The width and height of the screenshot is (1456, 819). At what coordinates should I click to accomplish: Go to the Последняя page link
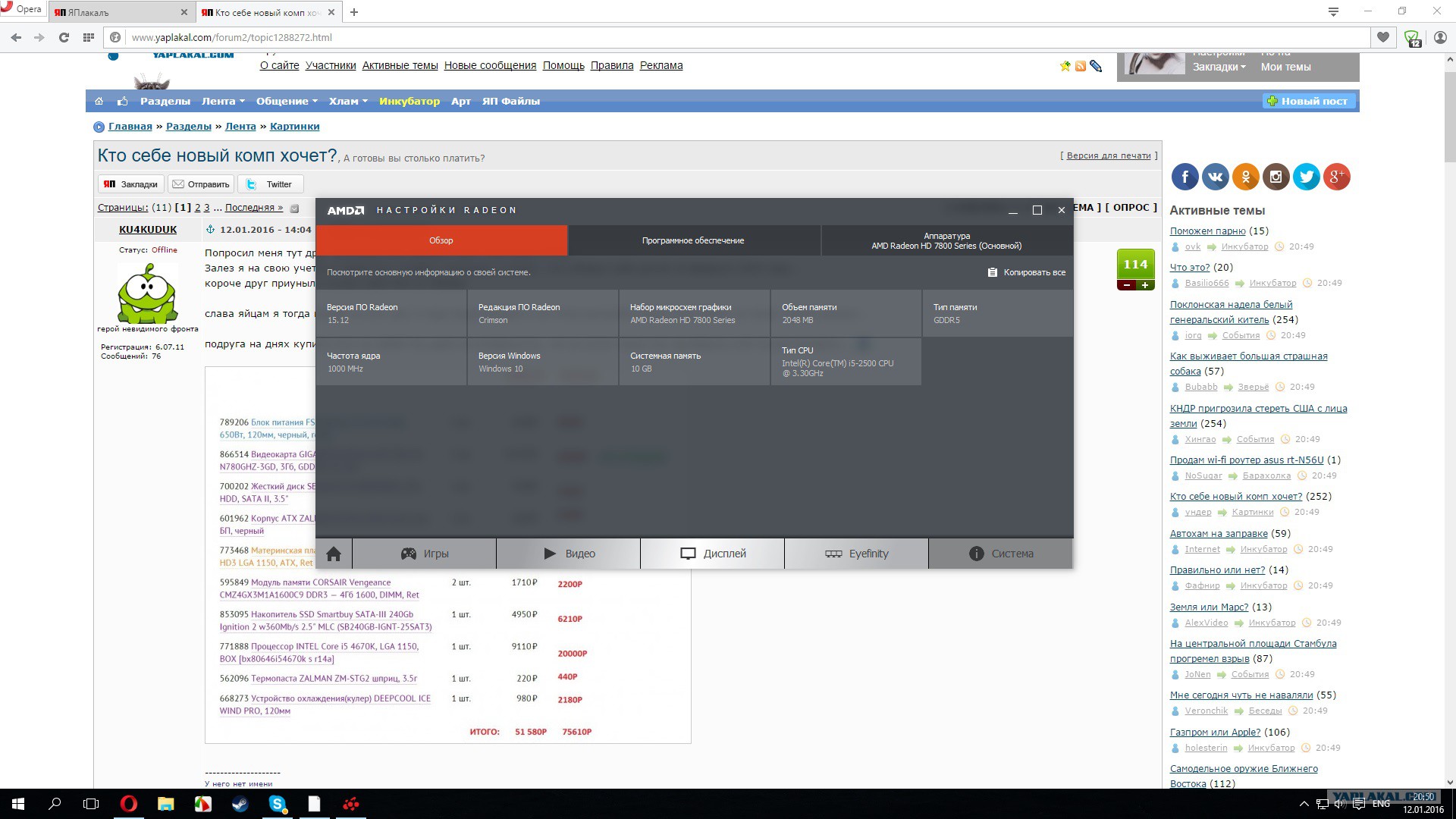[x=253, y=208]
